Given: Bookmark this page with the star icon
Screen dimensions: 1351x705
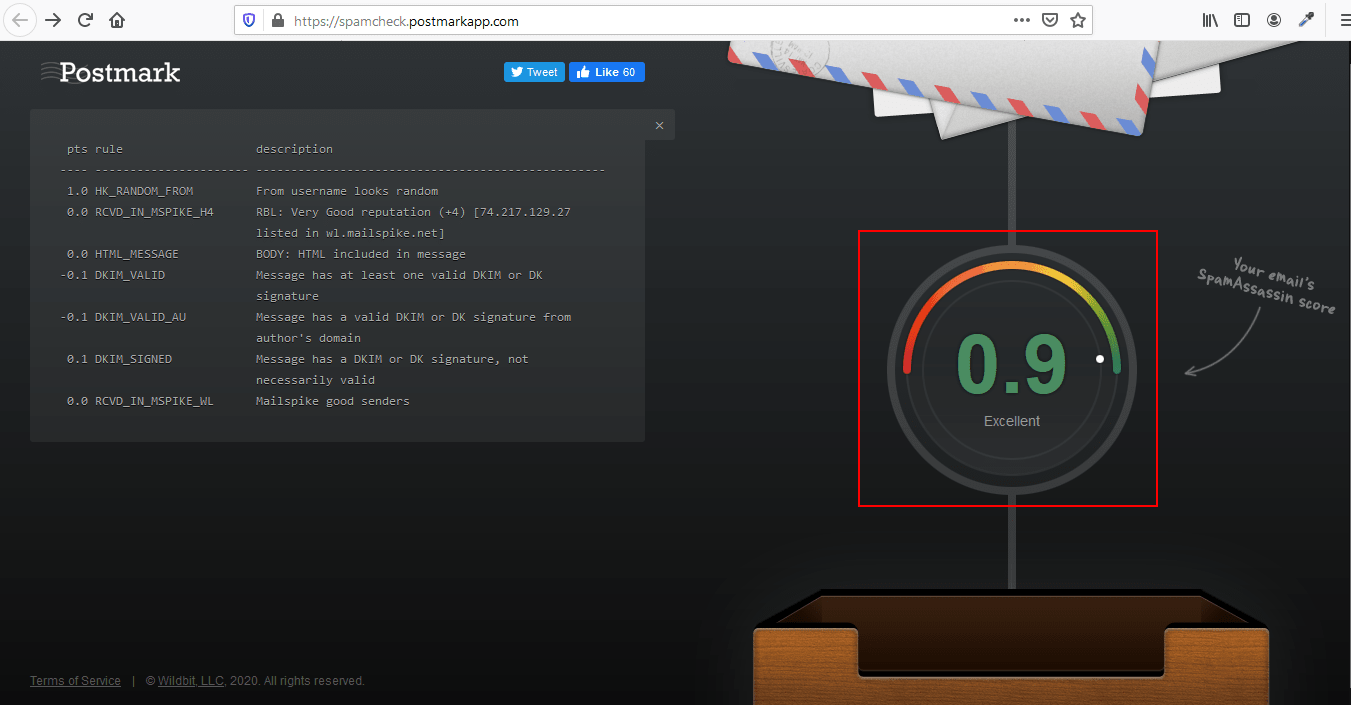Looking at the screenshot, I should coord(1077,20).
